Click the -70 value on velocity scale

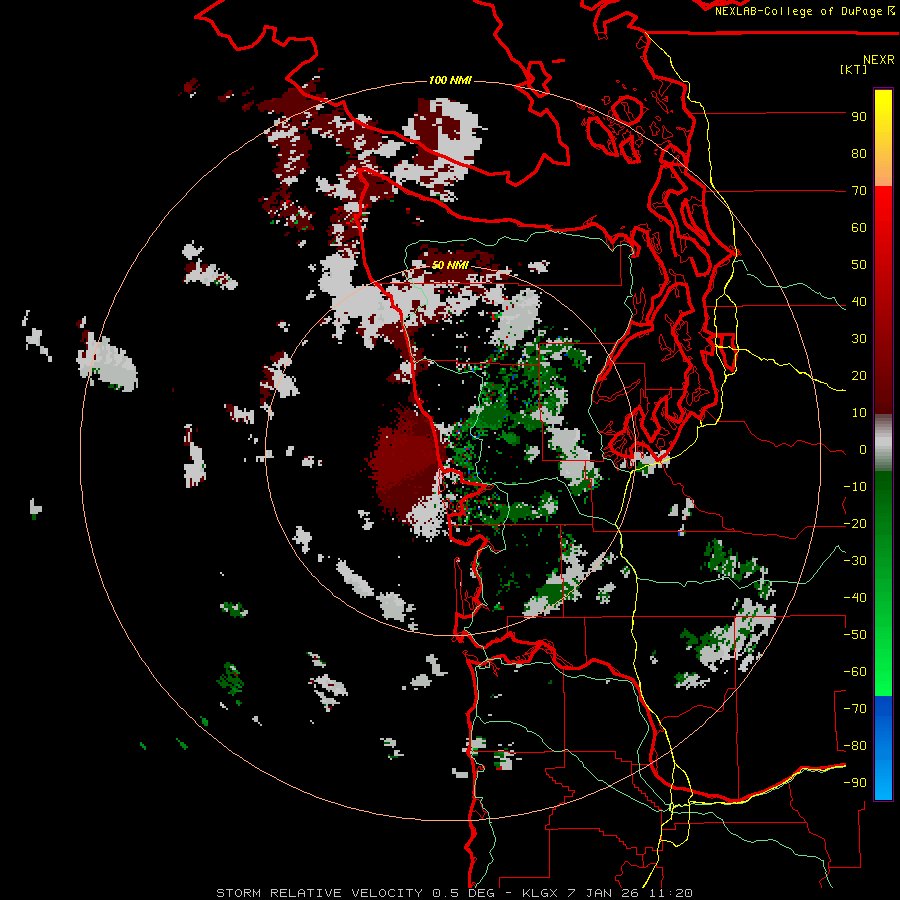[x=855, y=709]
